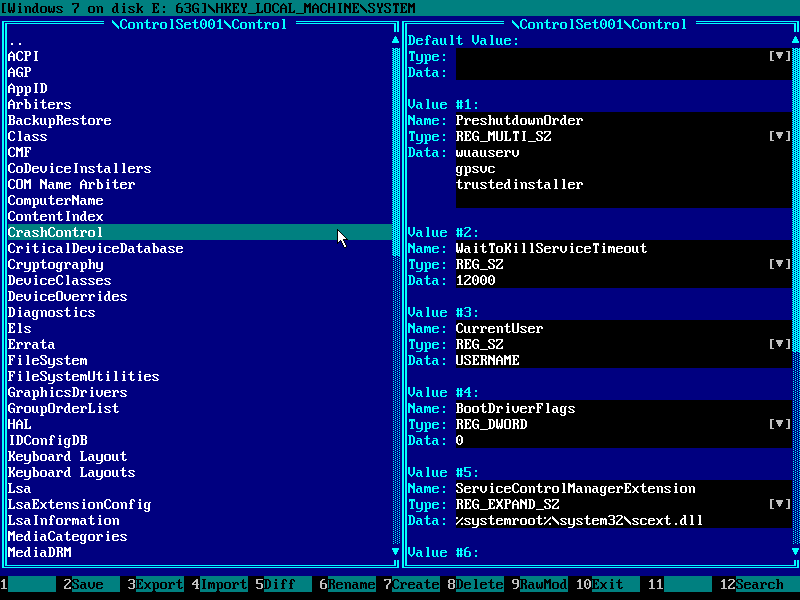
Task: Select the Keyboard Layout key
Action: [x=199, y=457]
